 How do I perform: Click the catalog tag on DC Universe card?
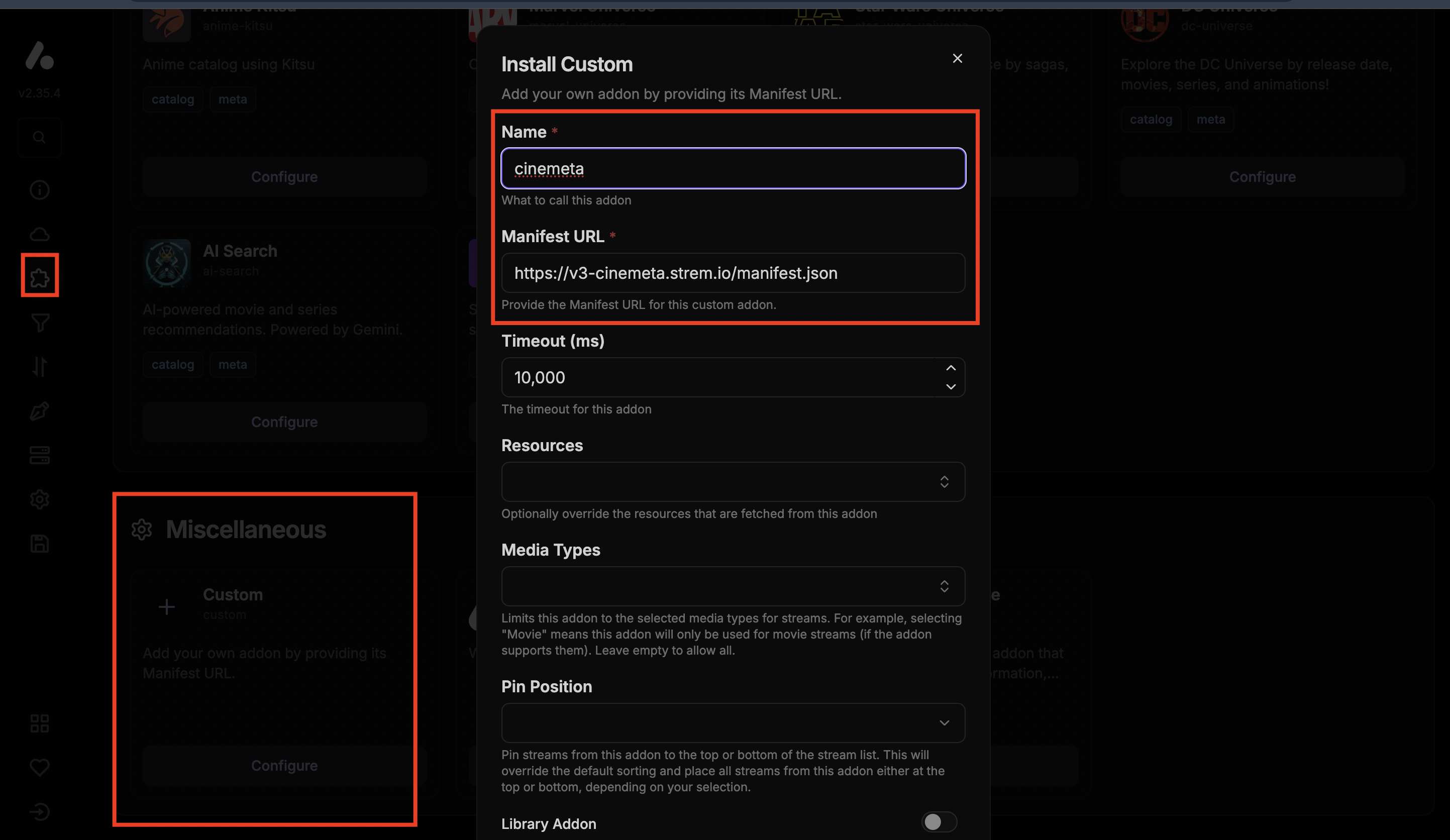(1151, 119)
